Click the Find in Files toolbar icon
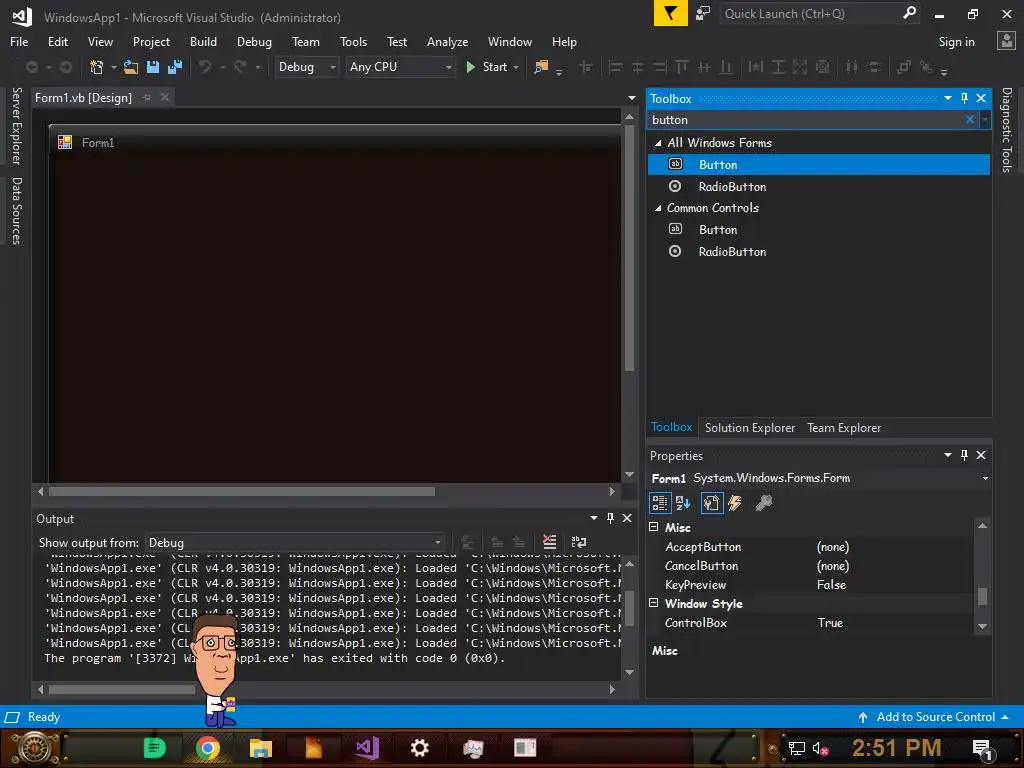 [541, 67]
